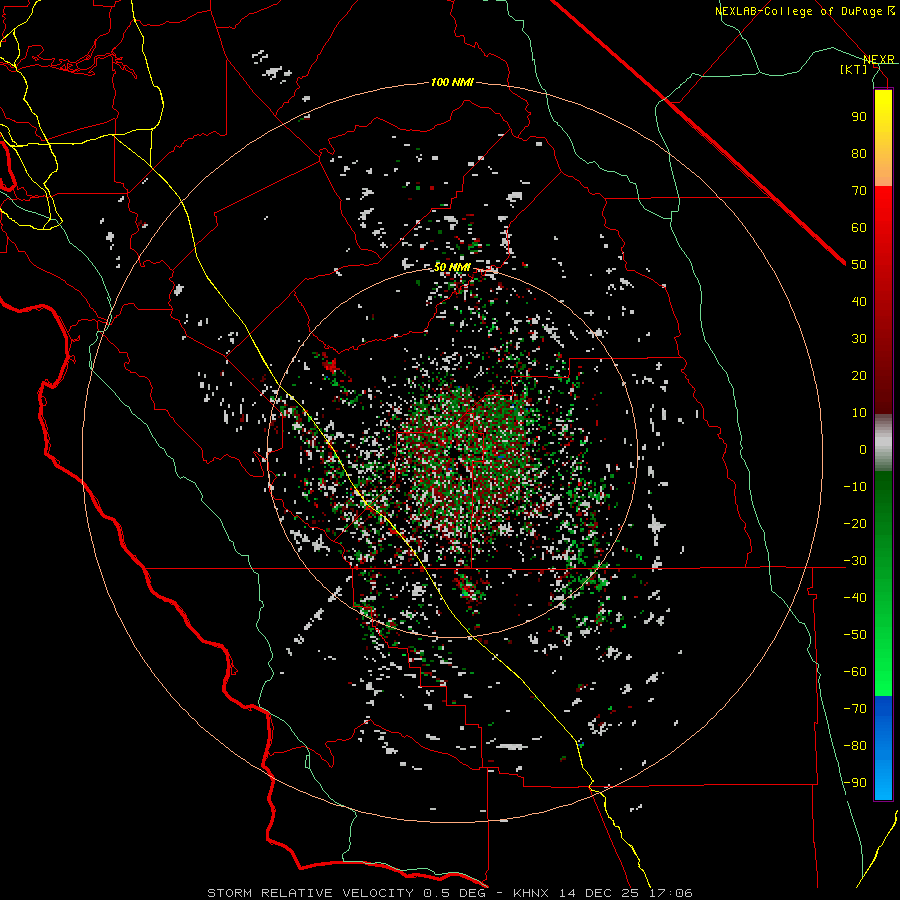Click the 80 value on the velocity scale
Image resolution: width=900 pixels, height=900 pixels.
(859, 153)
